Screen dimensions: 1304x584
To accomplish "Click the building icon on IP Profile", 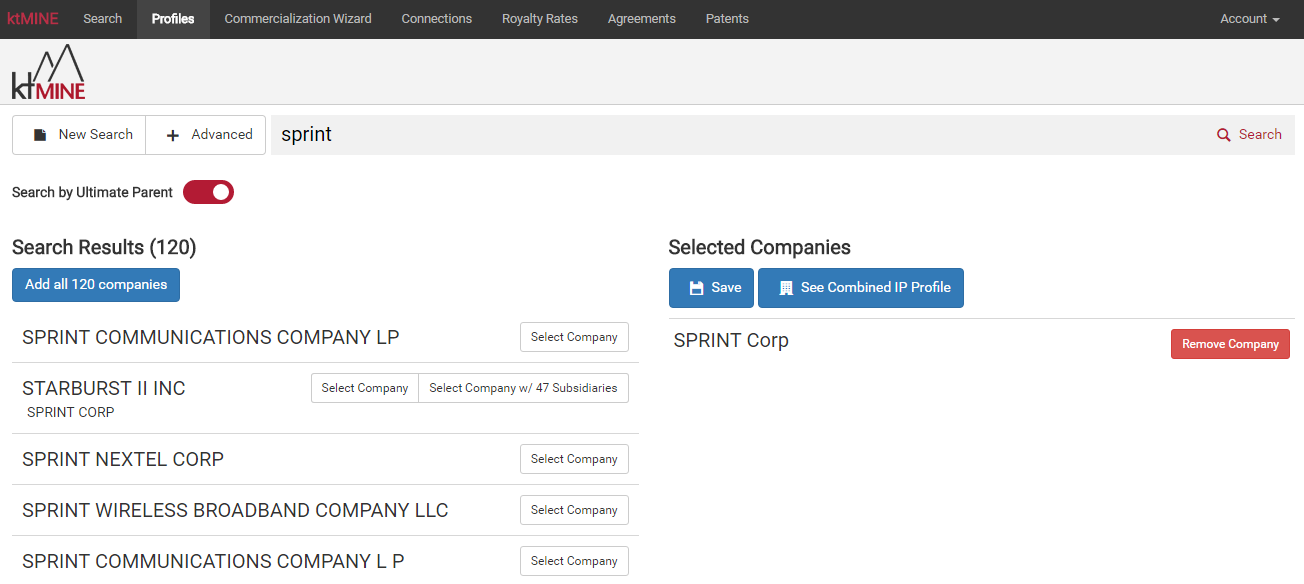I will point(786,288).
